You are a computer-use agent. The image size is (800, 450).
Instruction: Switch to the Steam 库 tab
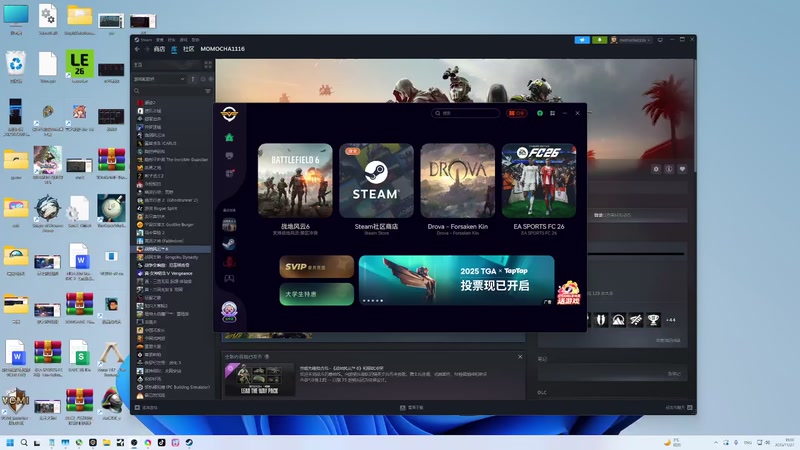pos(174,49)
